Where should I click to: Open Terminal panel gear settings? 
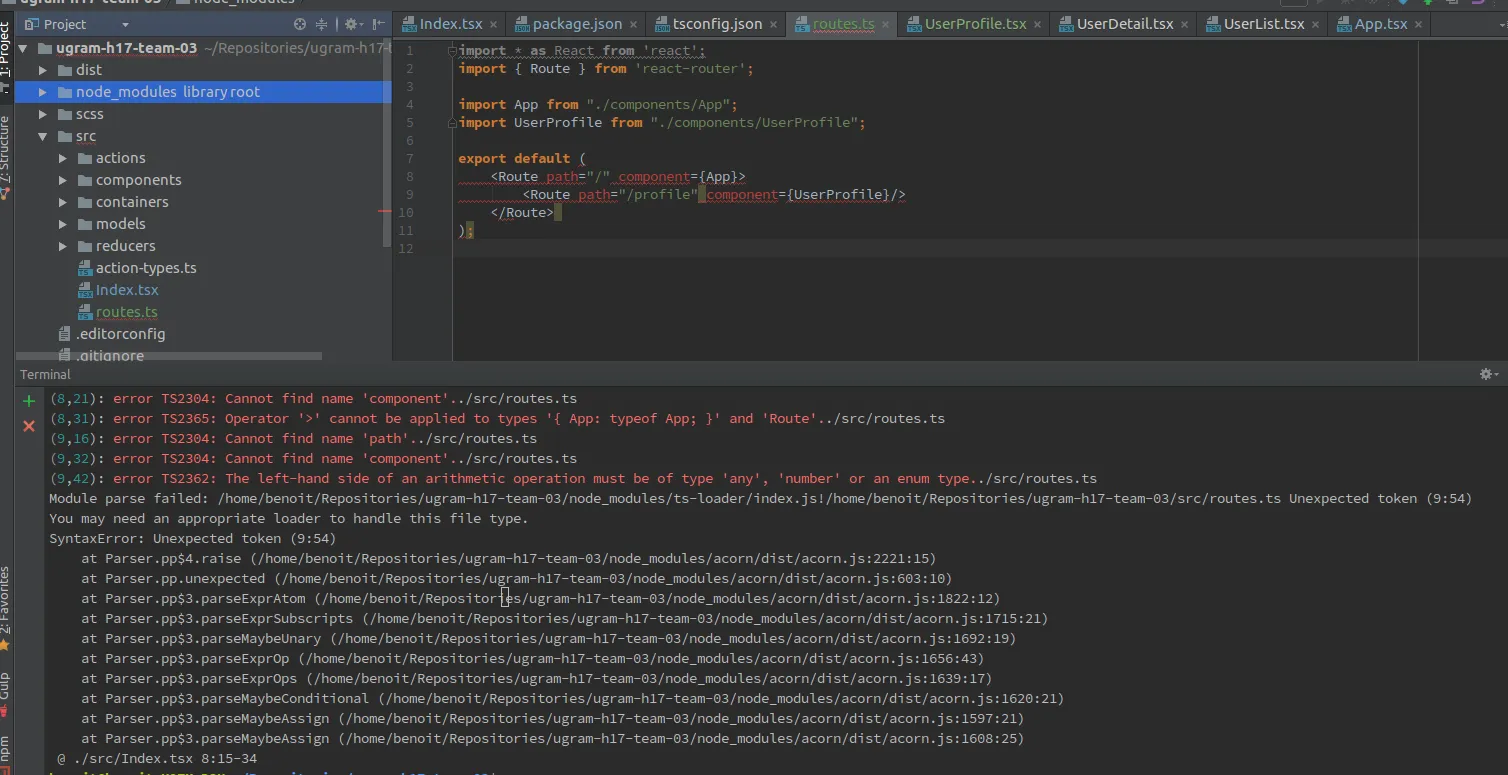[x=1486, y=374]
